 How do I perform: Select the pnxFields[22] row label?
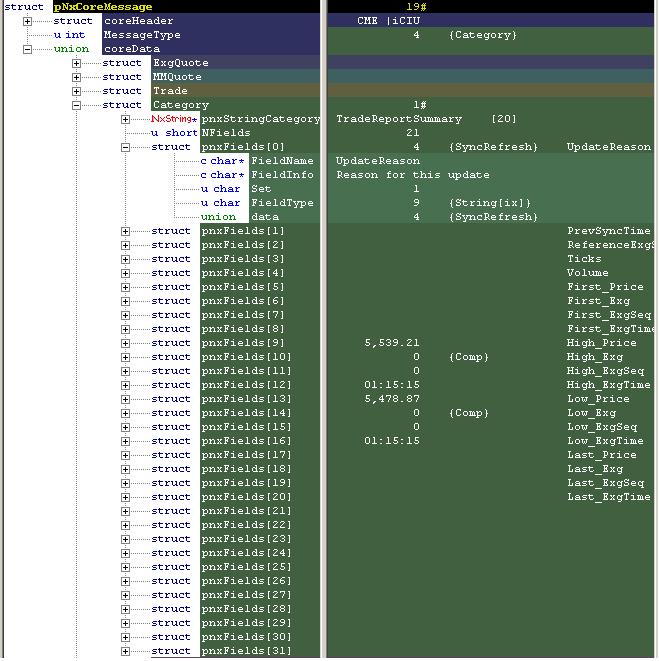pyautogui.click(x=246, y=525)
